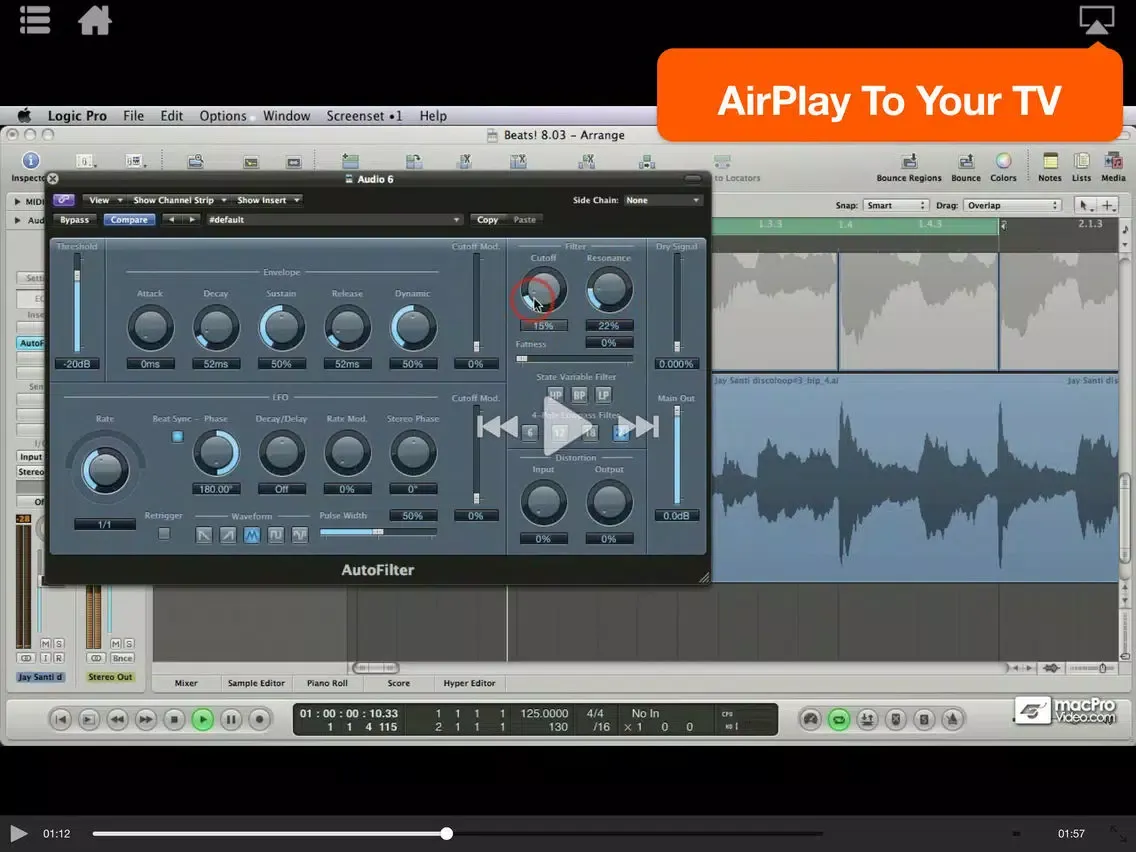1136x852 pixels.
Task: Open the Side Chain dropdown
Action: [x=663, y=200]
